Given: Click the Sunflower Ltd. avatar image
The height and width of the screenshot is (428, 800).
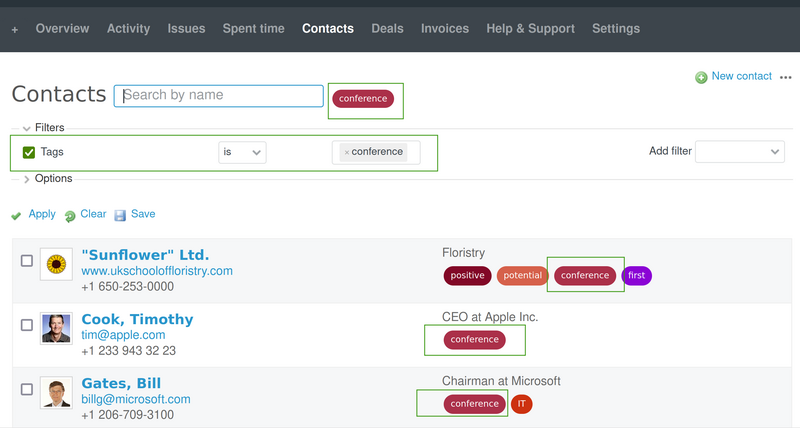Looking at the screenshot, I should 55,264.
